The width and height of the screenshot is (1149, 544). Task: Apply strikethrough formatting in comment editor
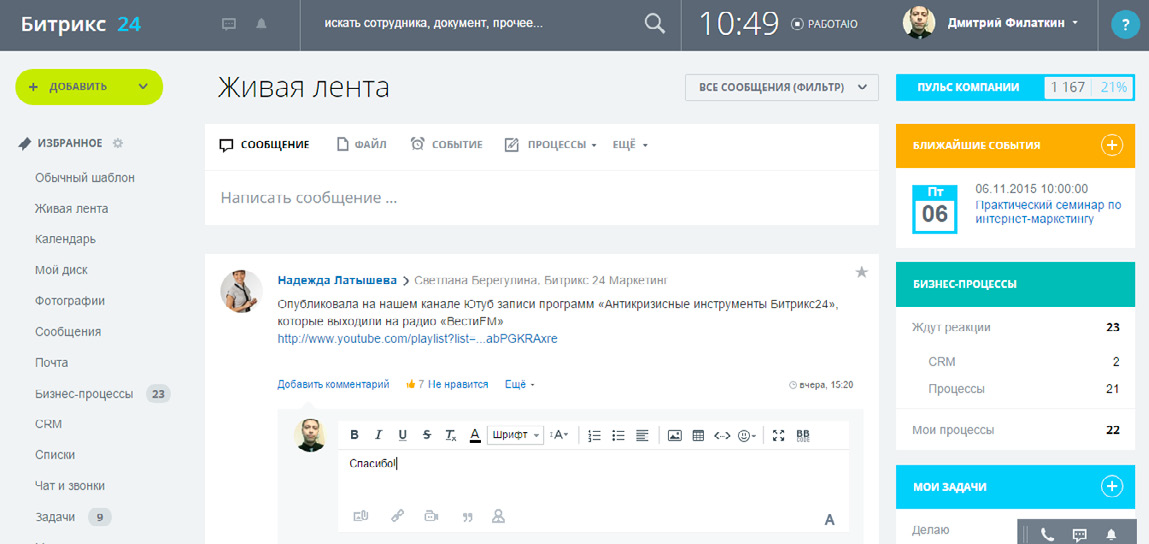click(426, 435)
